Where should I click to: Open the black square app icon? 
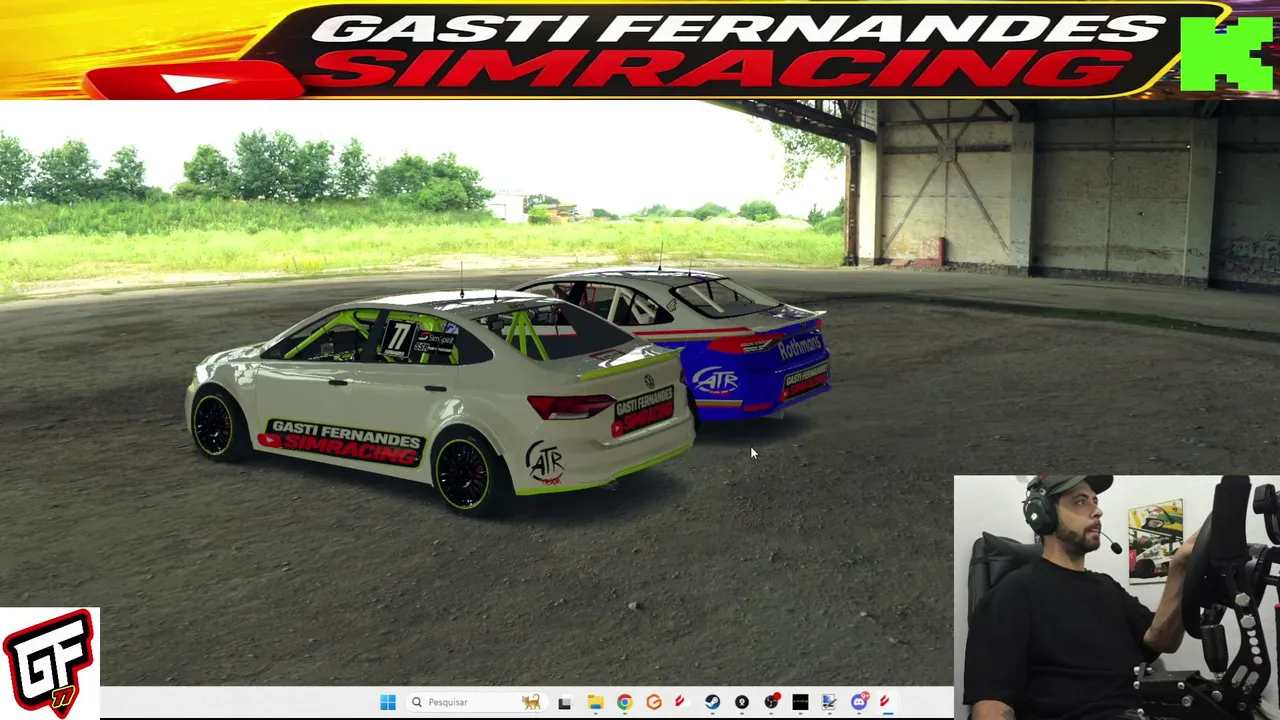(800, 702)
